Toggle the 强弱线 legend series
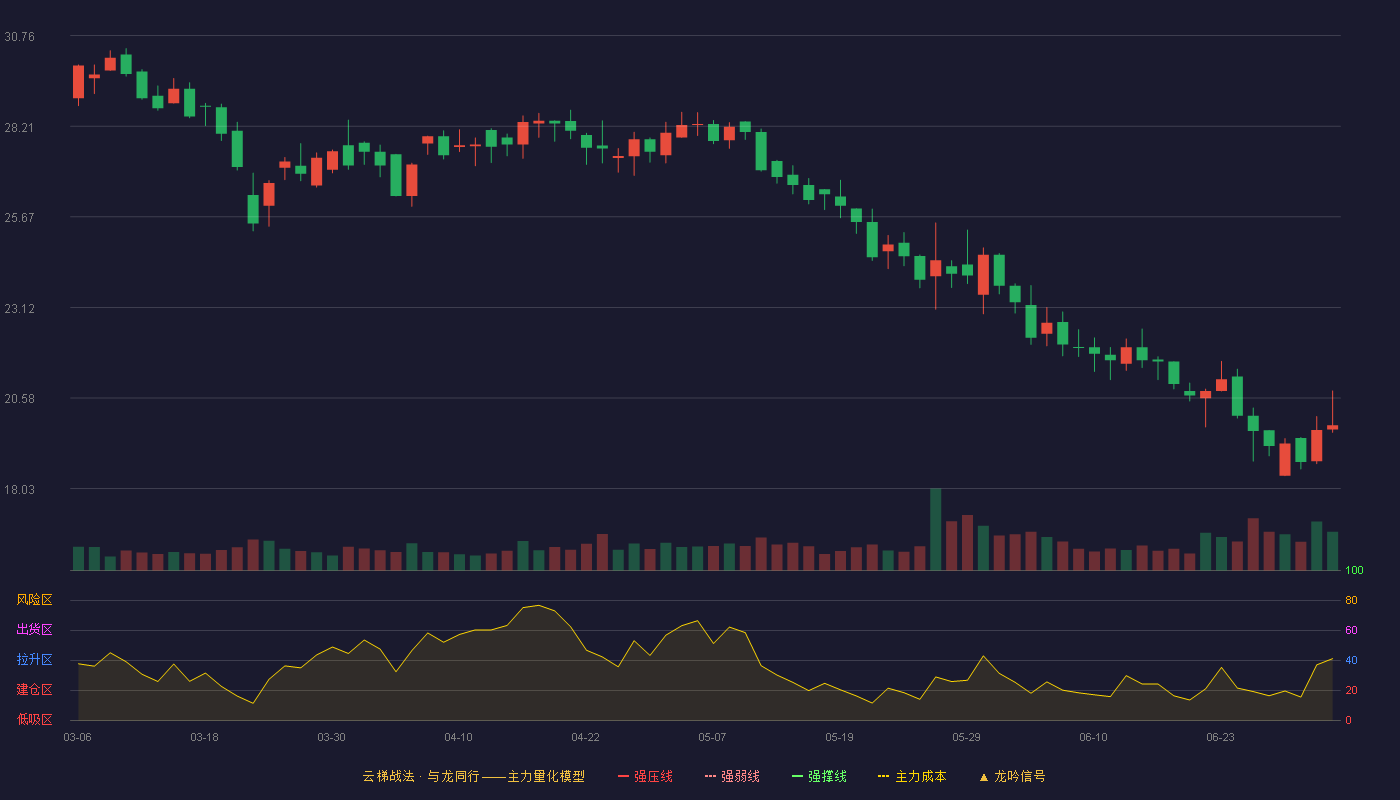Screen dimensions: 1400x800 click(732, 776)
